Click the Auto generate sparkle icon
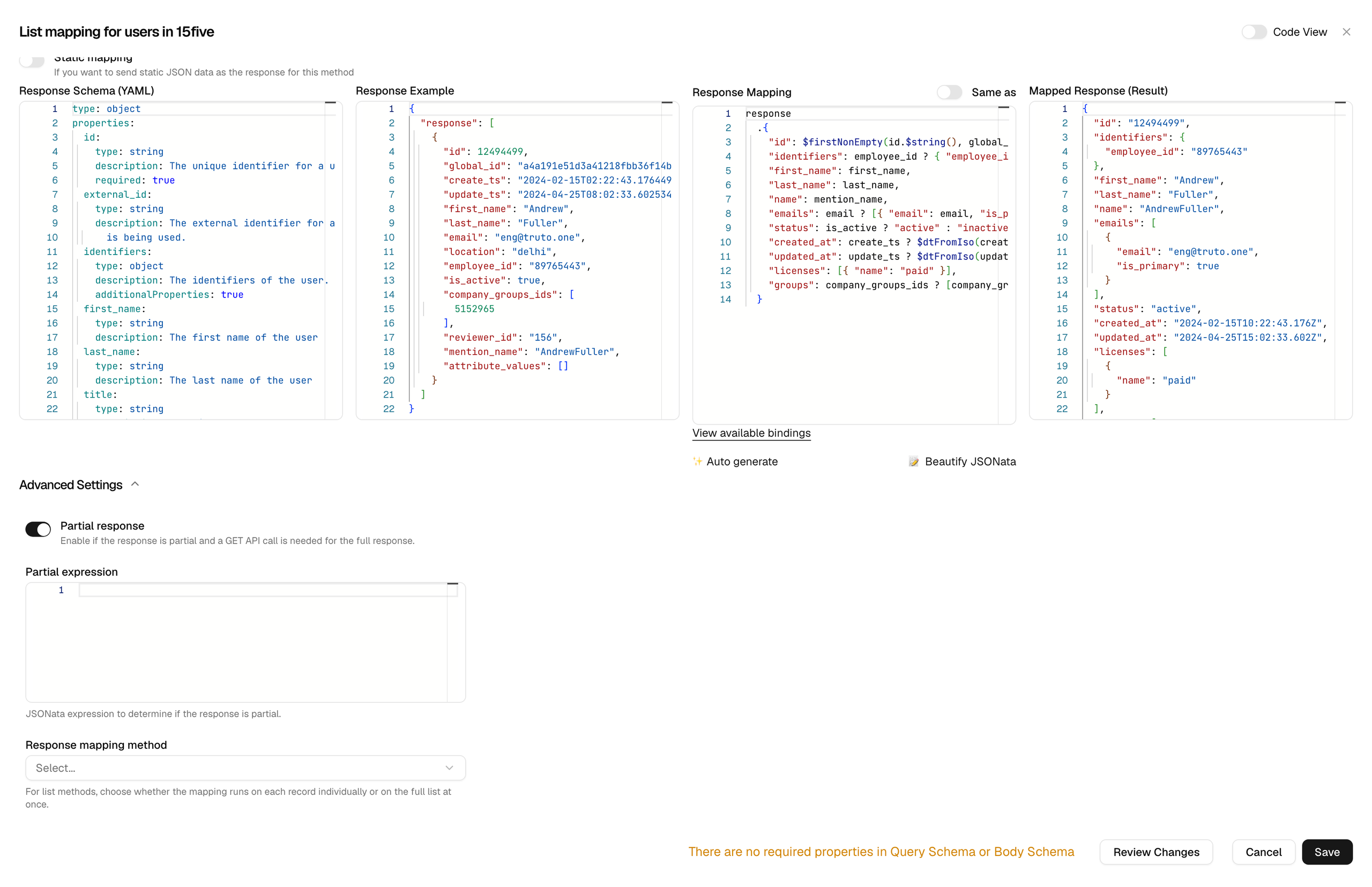Image resolution: width=1372 pixels, height=887 pixels. [697, 461]
